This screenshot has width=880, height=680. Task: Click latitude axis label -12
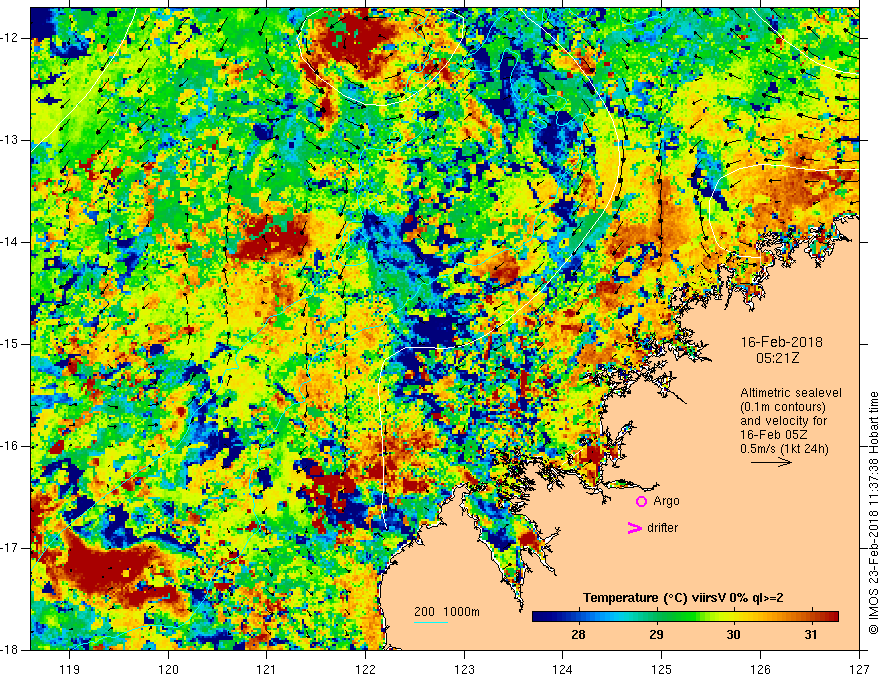(x=10, y=38)
